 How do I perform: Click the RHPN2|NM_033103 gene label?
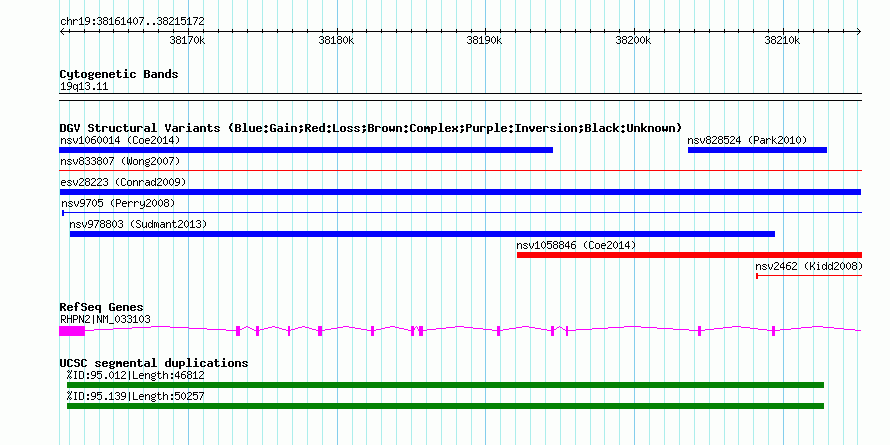pos(106,320)
